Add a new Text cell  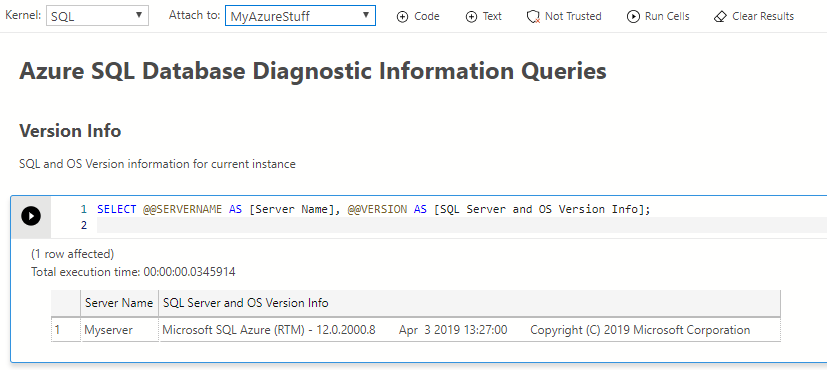[x=484, y=16]
